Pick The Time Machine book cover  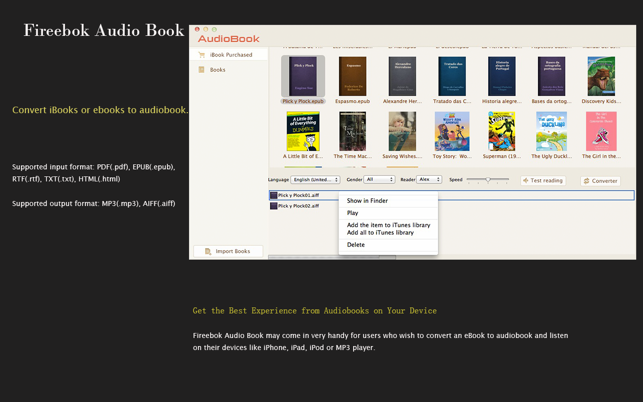click(x=352, y=132)
